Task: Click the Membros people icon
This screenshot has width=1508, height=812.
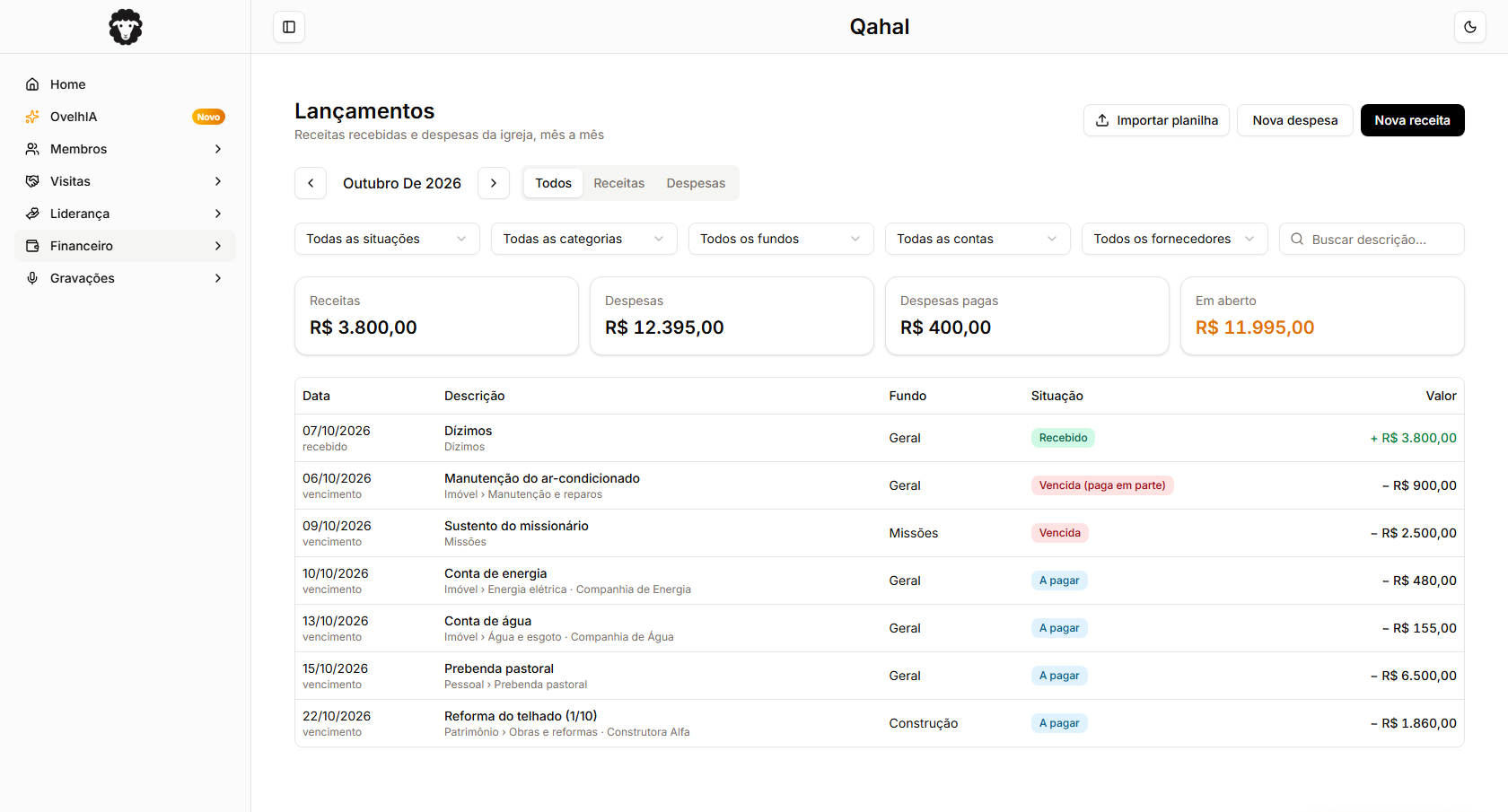Action: [32, 149]
